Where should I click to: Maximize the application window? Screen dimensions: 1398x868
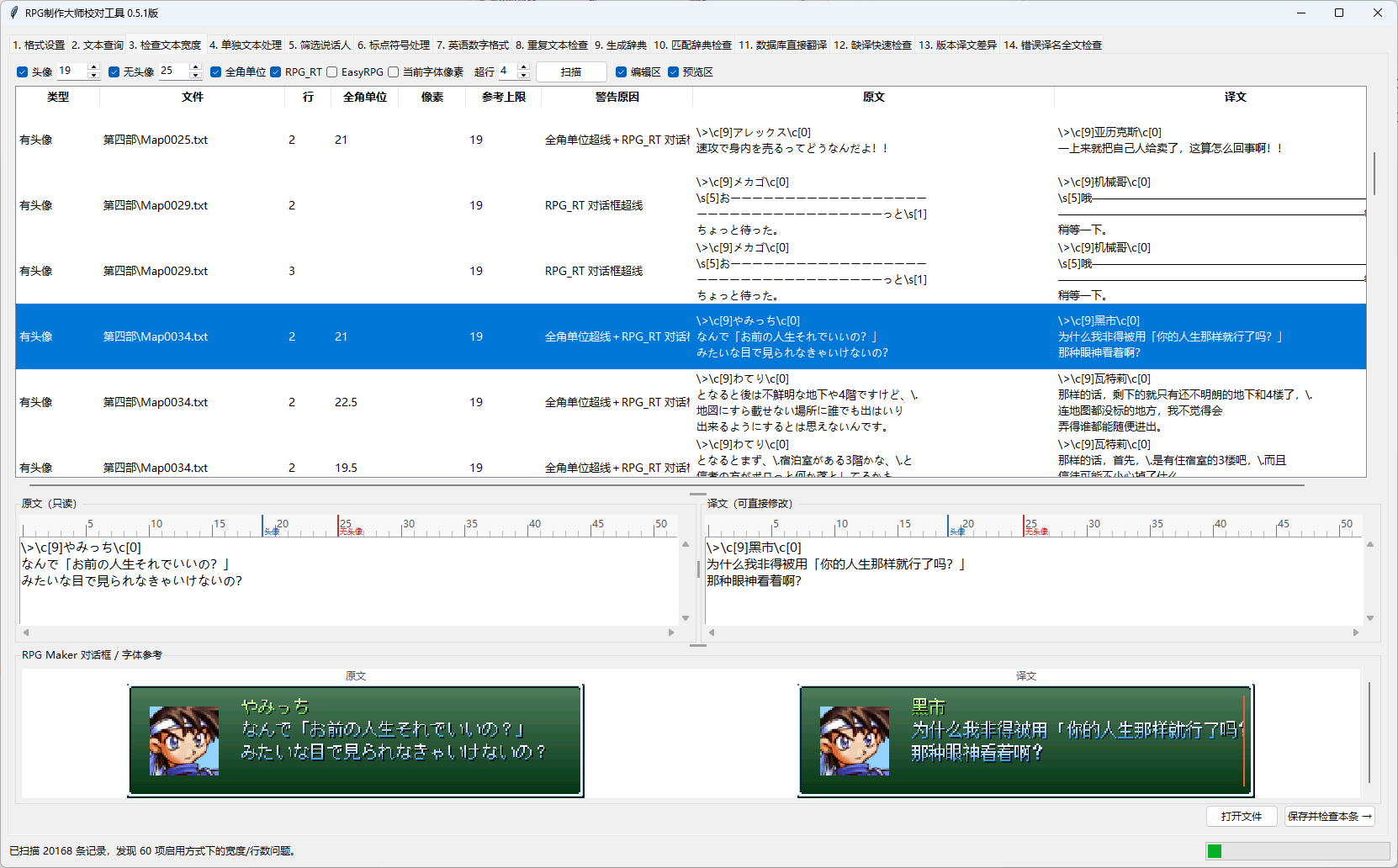click(x=1339, y=13)
